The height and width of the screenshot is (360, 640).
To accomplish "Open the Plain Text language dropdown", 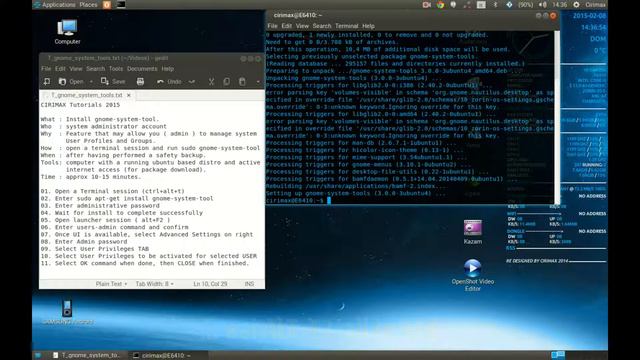I will [x=111, y=284].
